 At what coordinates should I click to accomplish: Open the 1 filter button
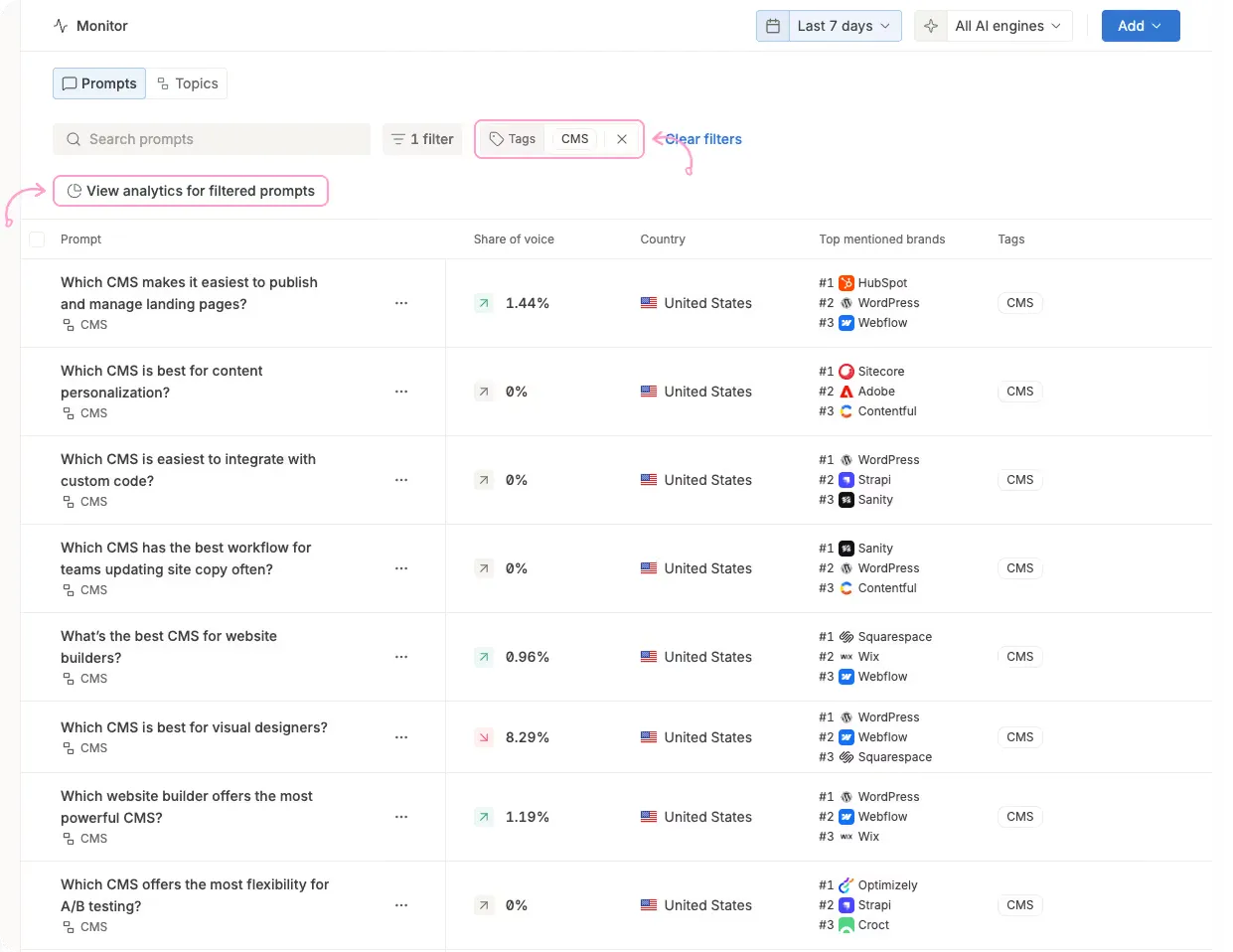point(422,139)
